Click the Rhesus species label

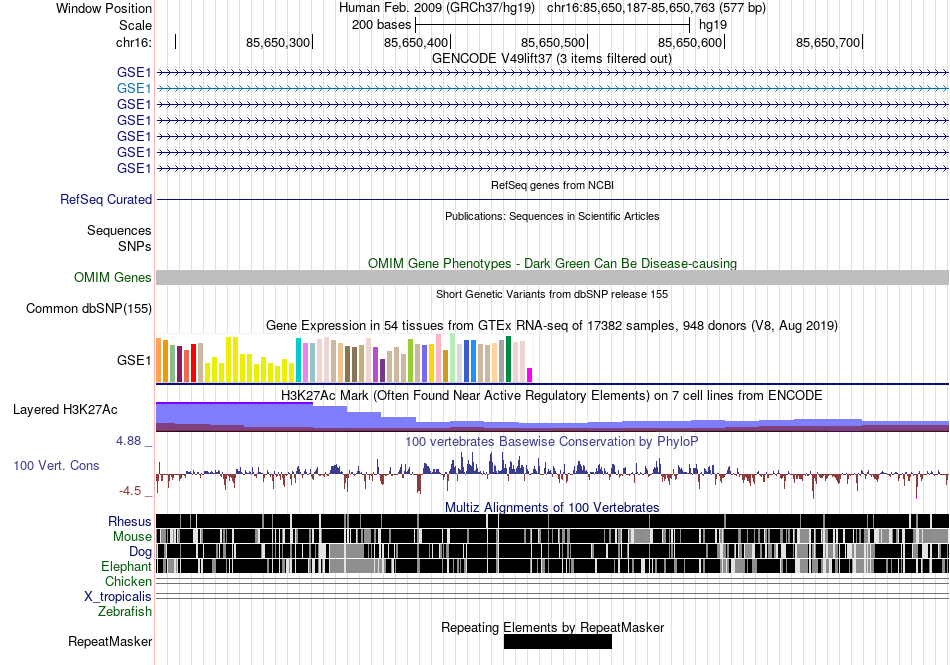[x=130, y=521]
